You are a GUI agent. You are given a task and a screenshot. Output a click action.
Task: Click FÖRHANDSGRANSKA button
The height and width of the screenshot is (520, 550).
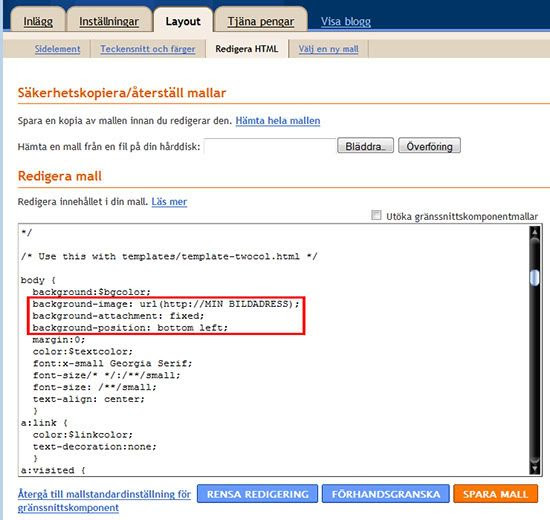(385, 494)
